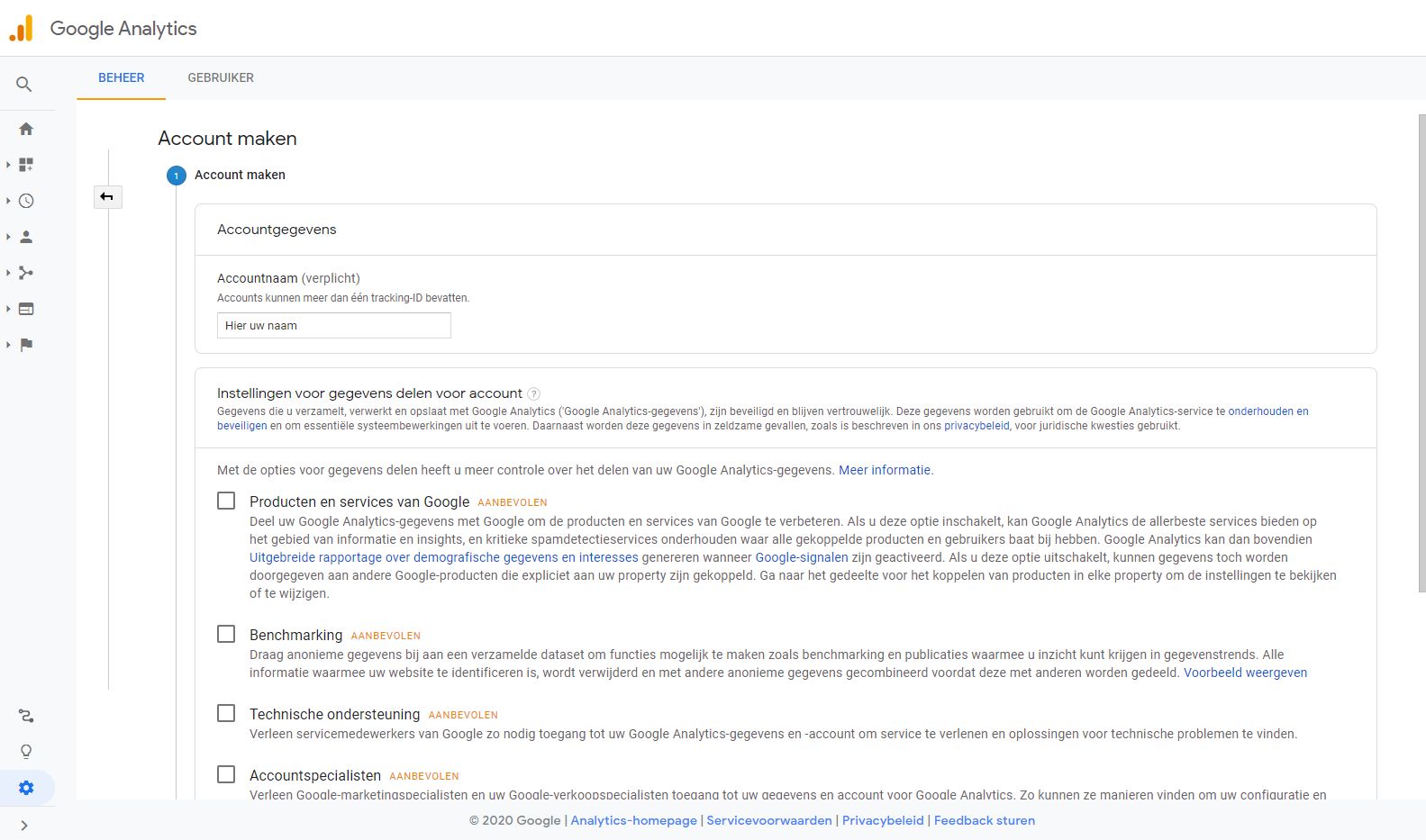Check the Benchmarking option
1426x840 pixels.
pos(226,634)
